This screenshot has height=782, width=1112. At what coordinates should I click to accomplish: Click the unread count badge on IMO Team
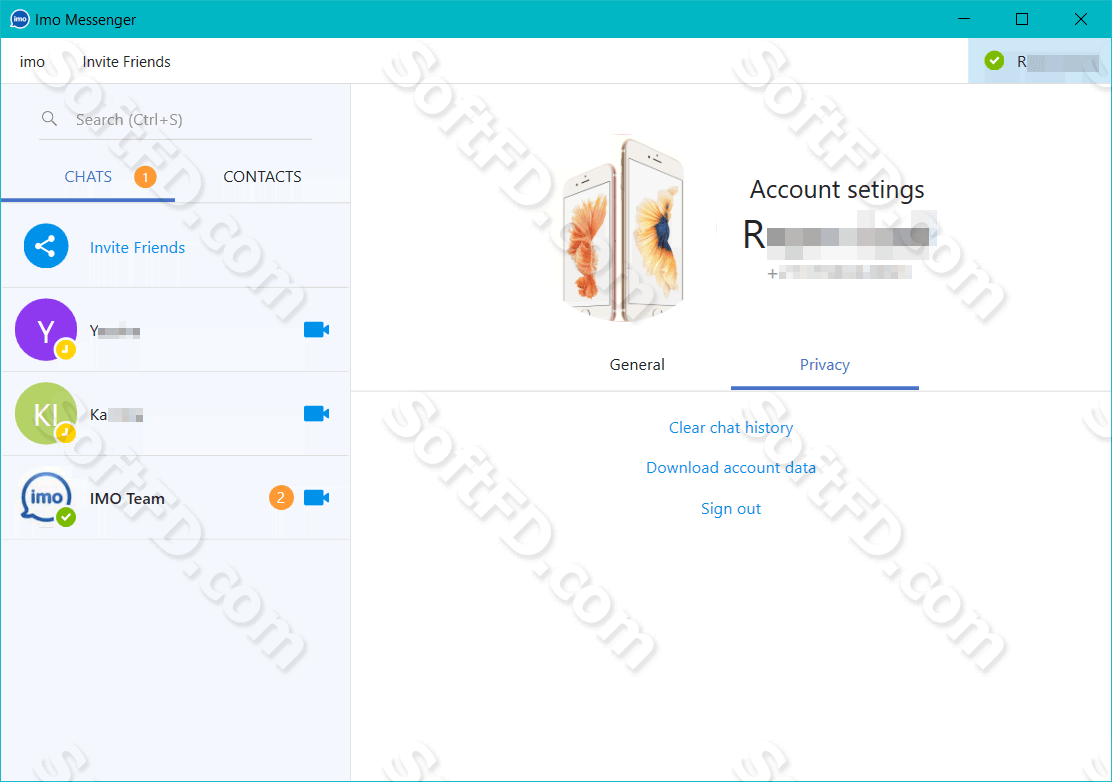281,498
